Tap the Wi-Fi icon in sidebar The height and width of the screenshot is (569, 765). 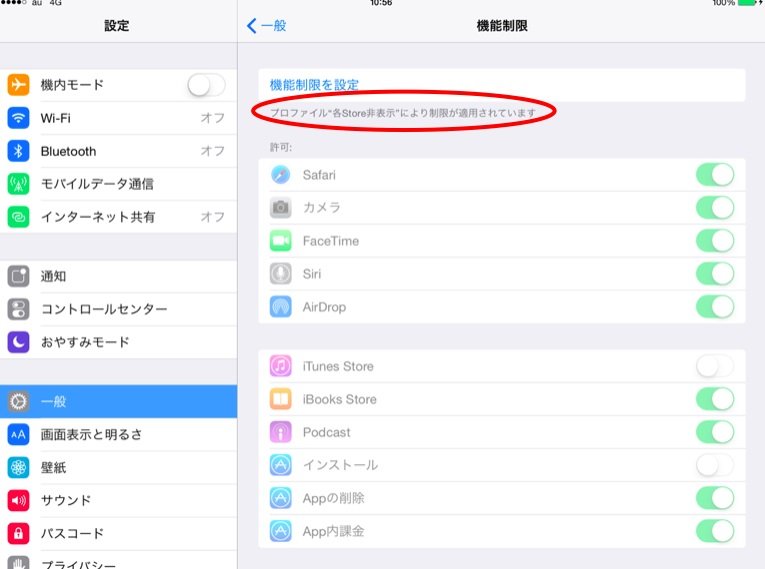tap(18, 118)
